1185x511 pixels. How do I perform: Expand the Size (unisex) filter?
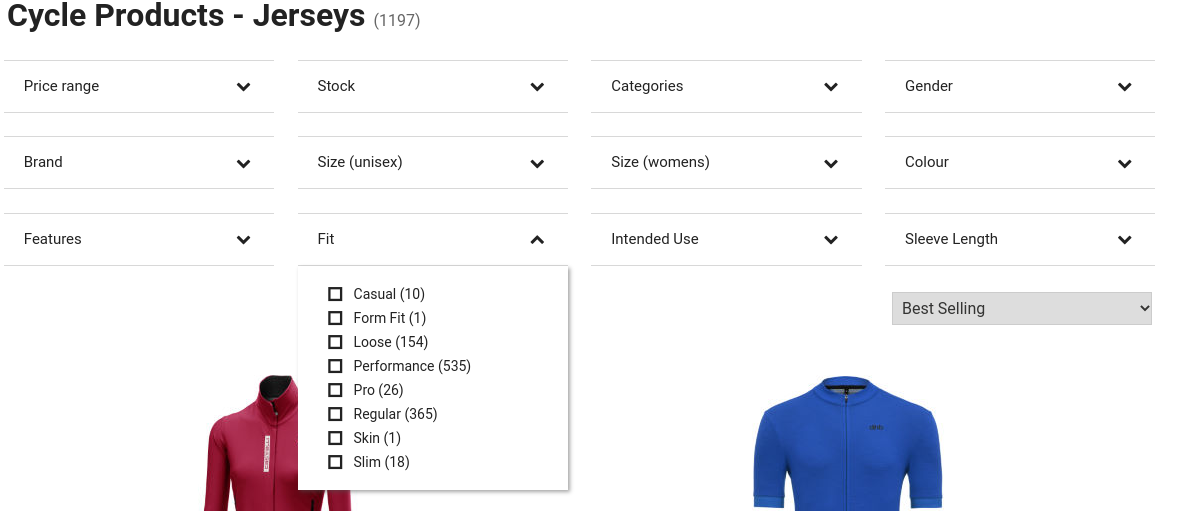432,162
